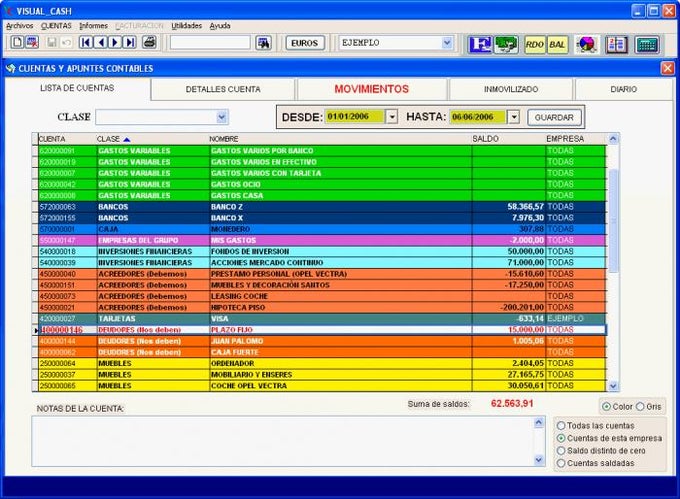Open the CLASE filter dropdown
The width and height of the screenshot is (680, 499).
coord(222,117)
